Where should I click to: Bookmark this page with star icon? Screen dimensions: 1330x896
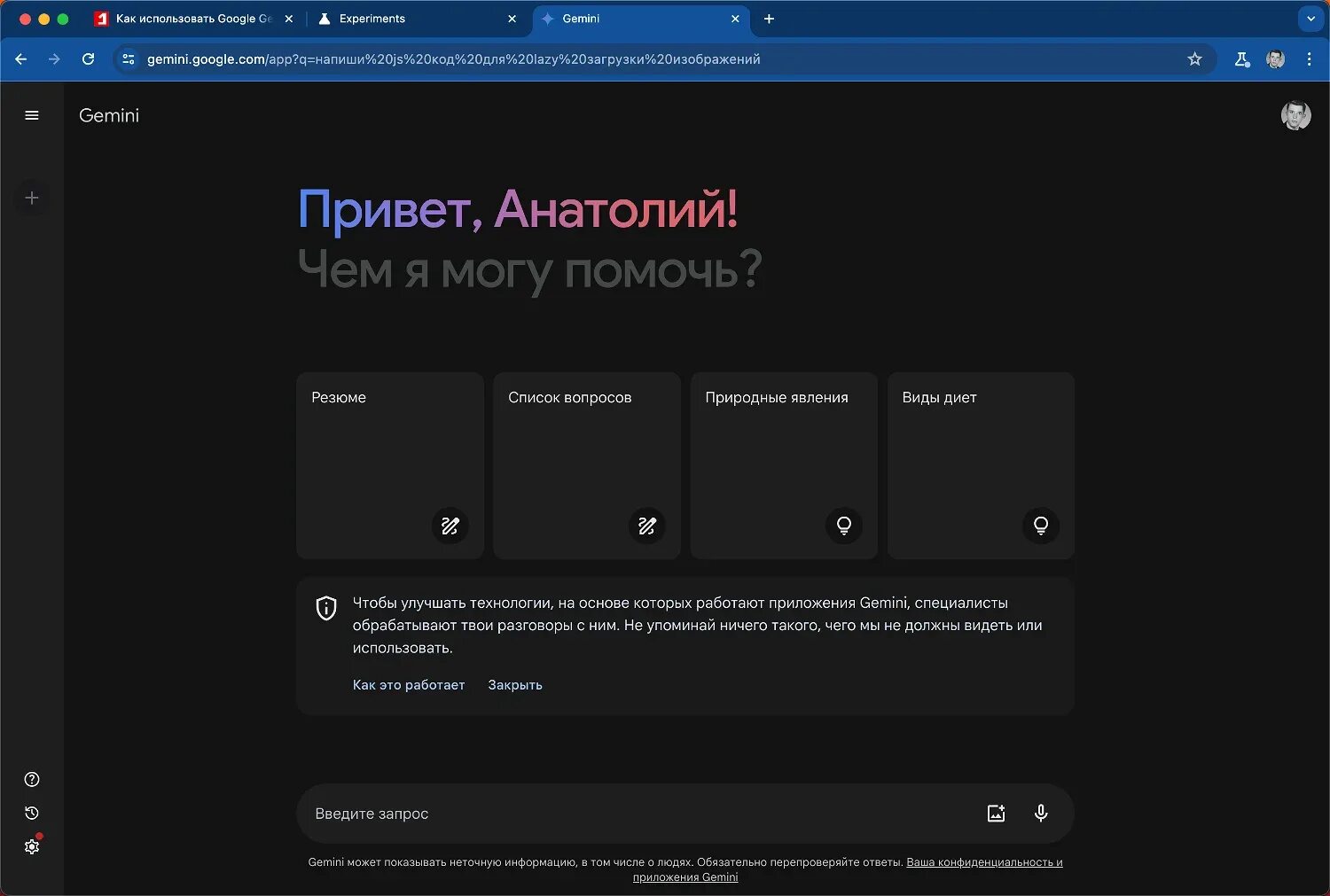[1195, 59]
